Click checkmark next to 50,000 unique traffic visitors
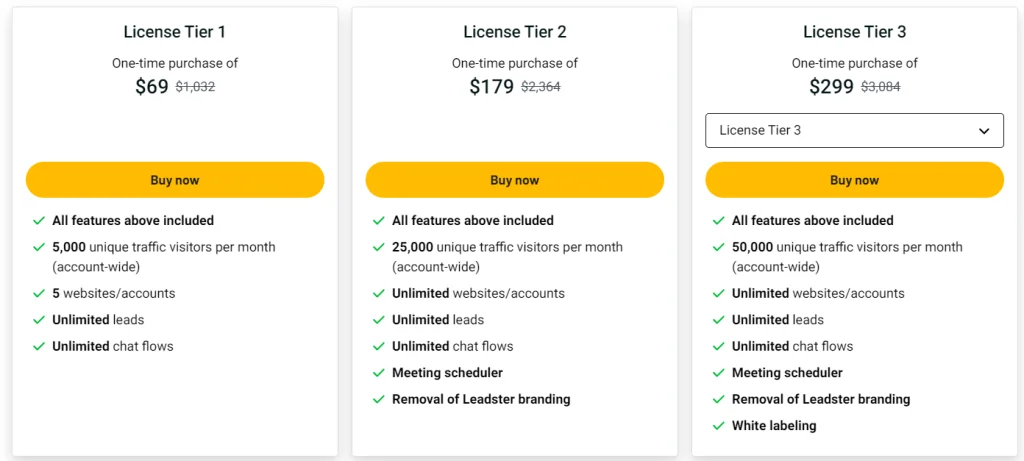The image size is (1024, 461). (719, 247)
